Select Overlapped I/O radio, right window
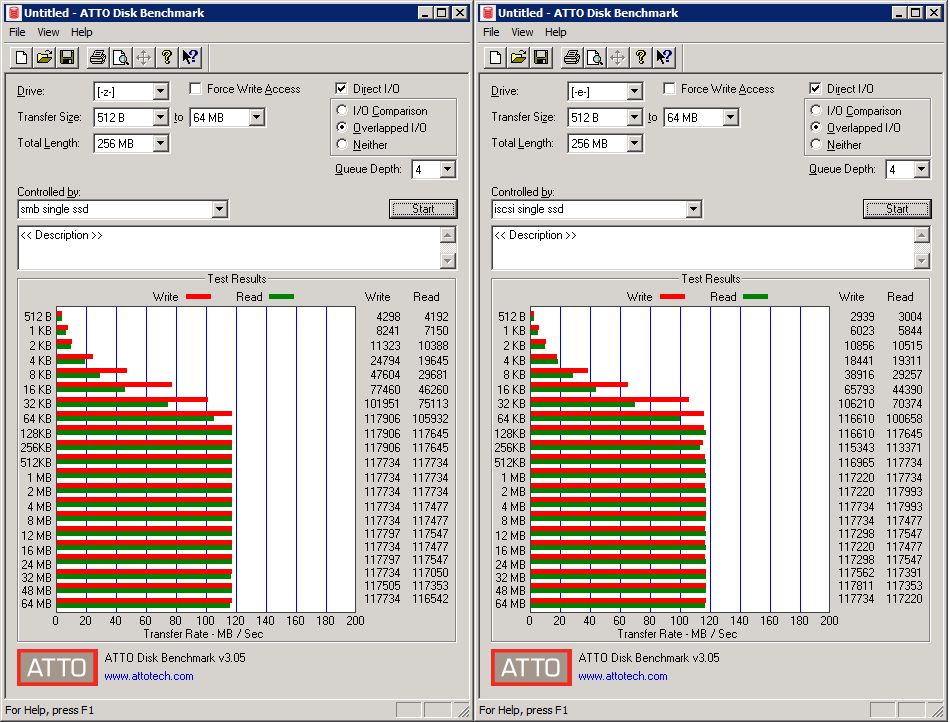The height and width of the screenshot is (722, 950). tap(815, 127)
